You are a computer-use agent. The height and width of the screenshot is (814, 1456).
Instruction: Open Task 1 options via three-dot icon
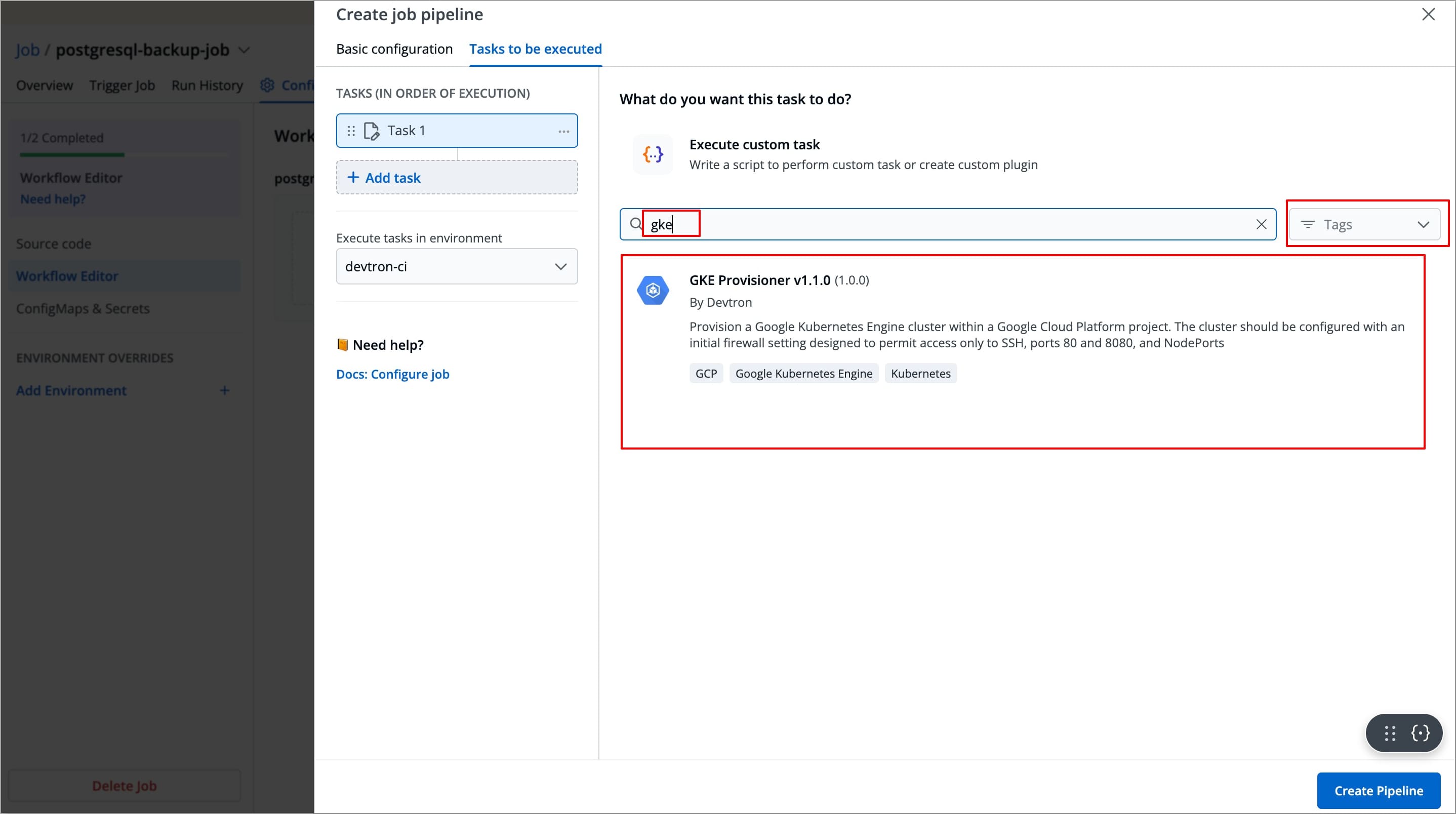click(563, 131)
